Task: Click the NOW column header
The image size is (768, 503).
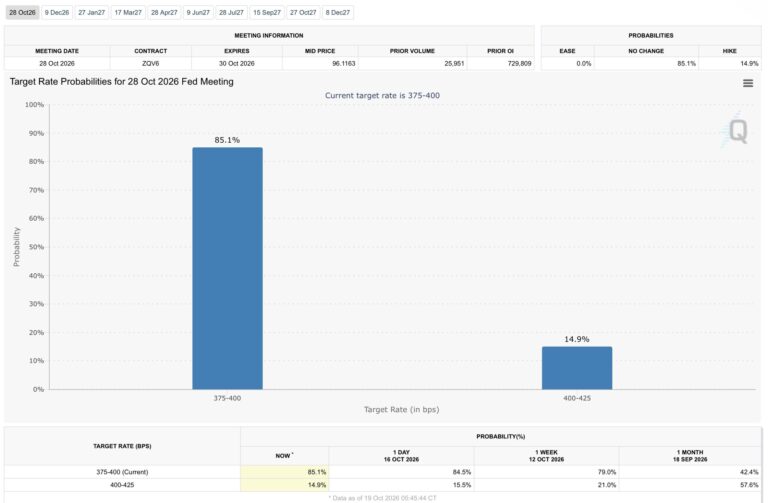Action: pyautogui.click(x=285, y=455)
